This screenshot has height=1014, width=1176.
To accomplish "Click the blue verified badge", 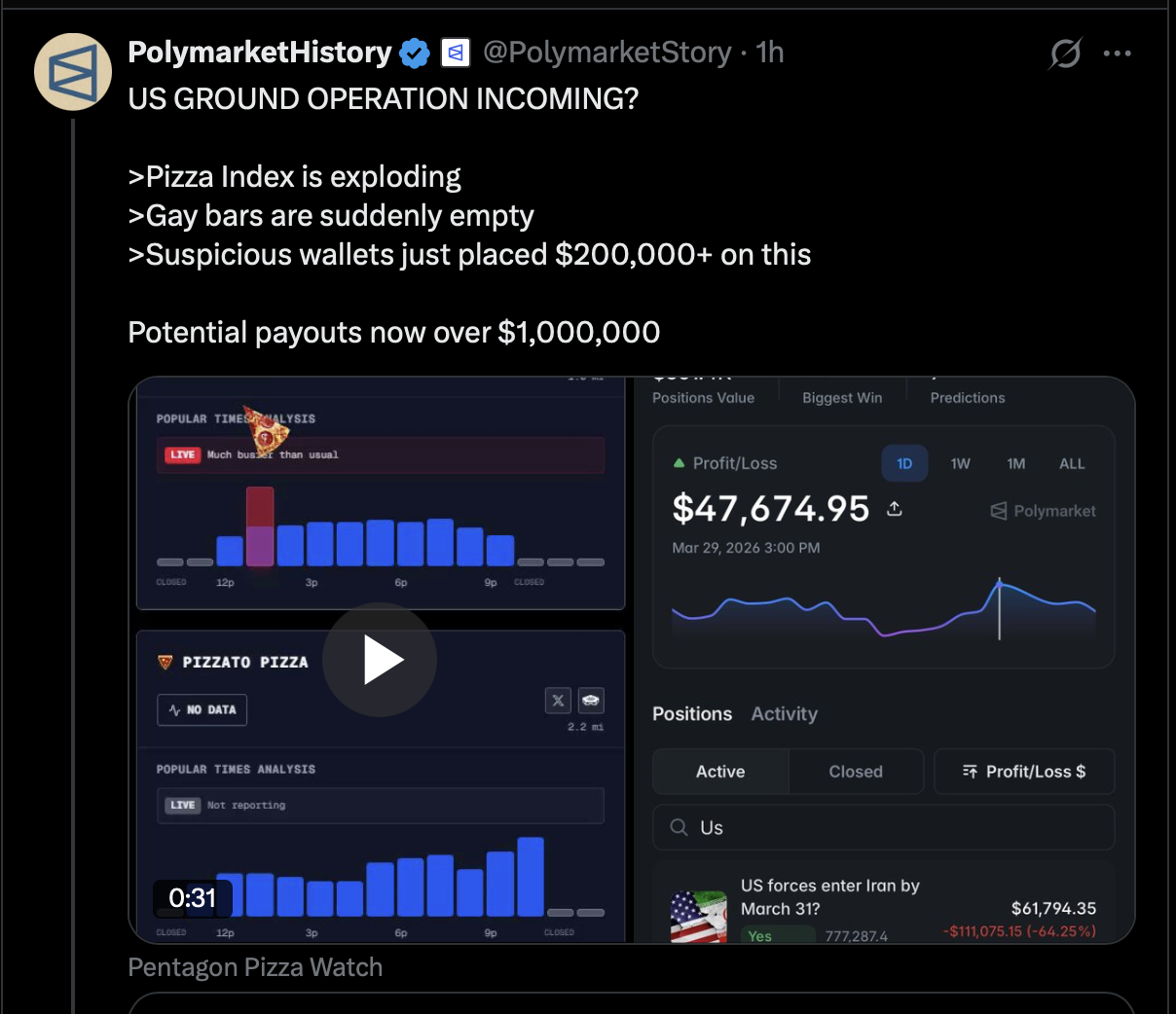I will [x=416, y=53].
